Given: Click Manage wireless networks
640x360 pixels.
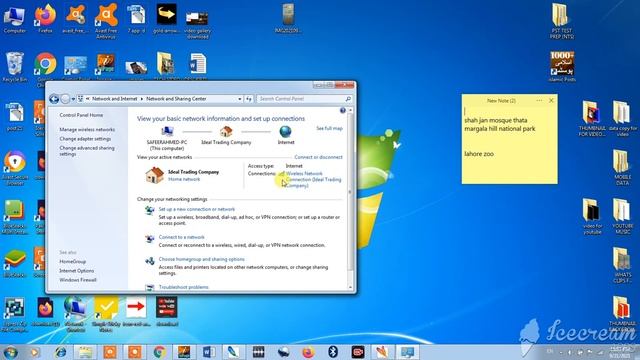Looking at the screenshot, I should click(87, 129).
